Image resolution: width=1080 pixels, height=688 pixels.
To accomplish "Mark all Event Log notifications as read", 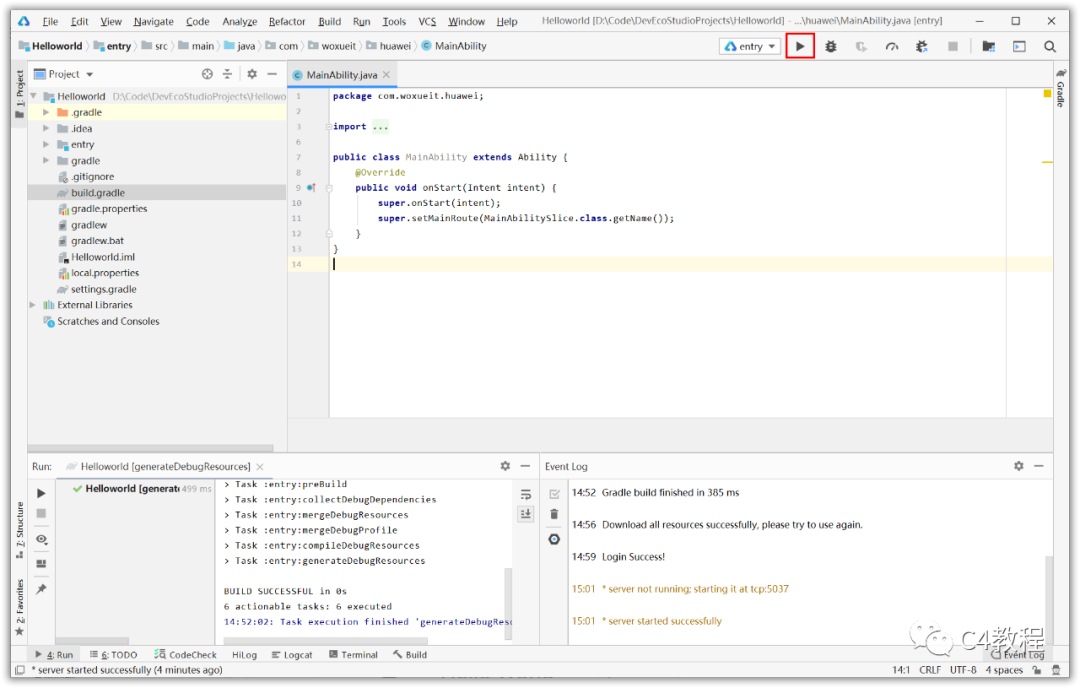I will tap(554, 494).
